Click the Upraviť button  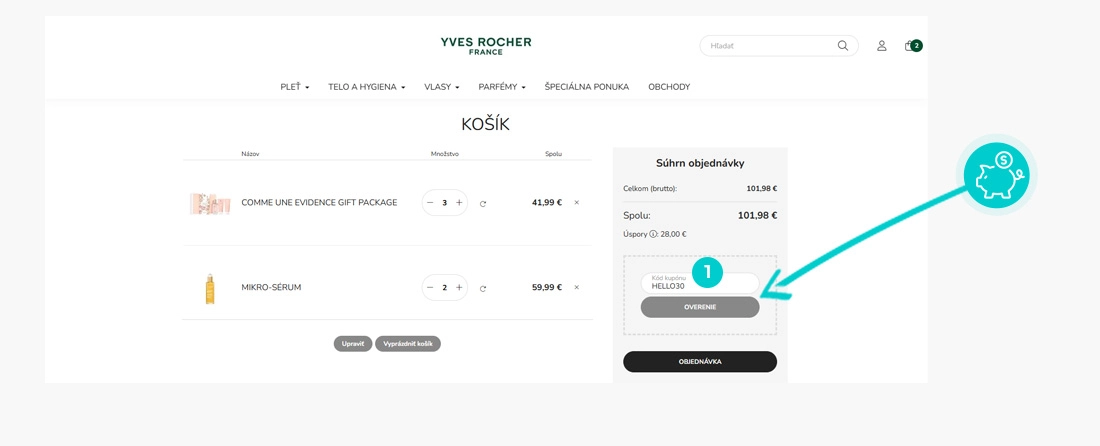[x=353, y=344]
